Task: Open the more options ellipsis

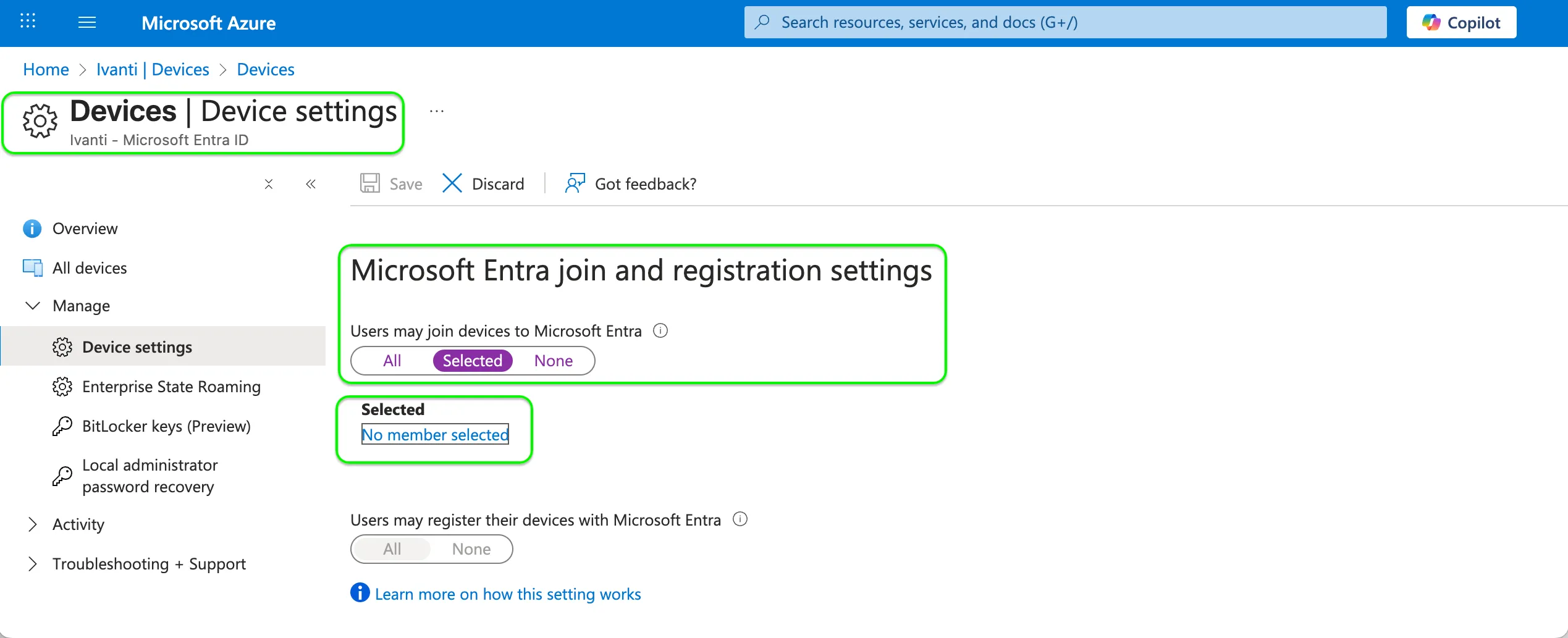Action: (x=437, y=112)
